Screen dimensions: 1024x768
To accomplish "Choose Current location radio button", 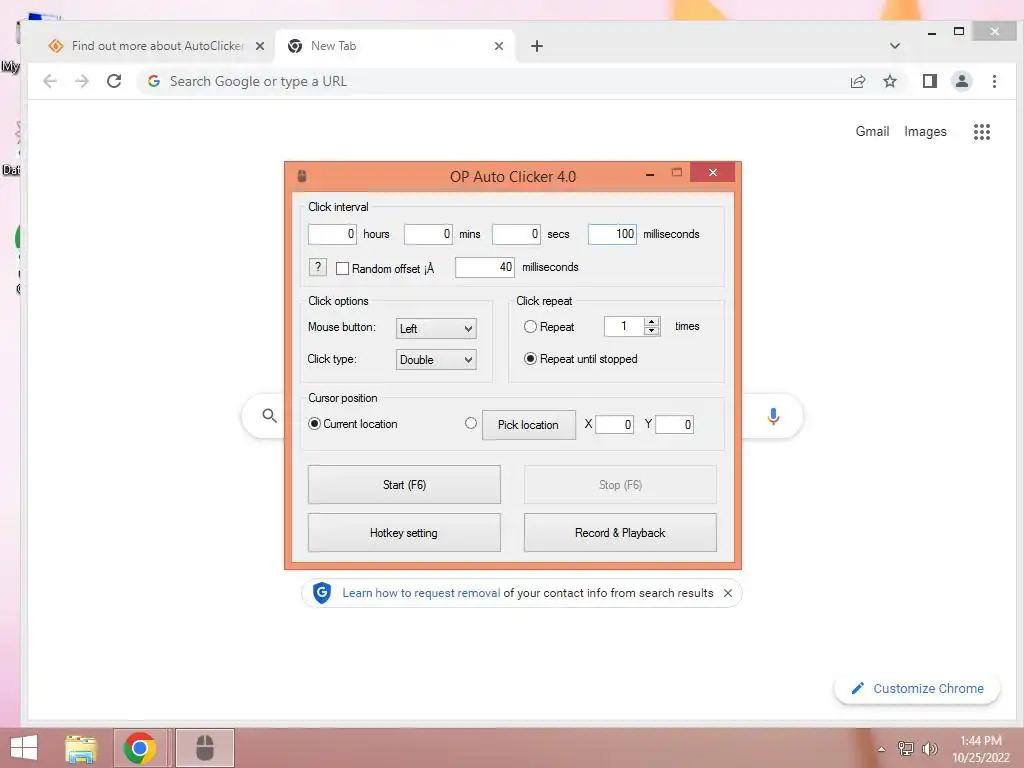I will pyautogui.click(x=314, y=424).
